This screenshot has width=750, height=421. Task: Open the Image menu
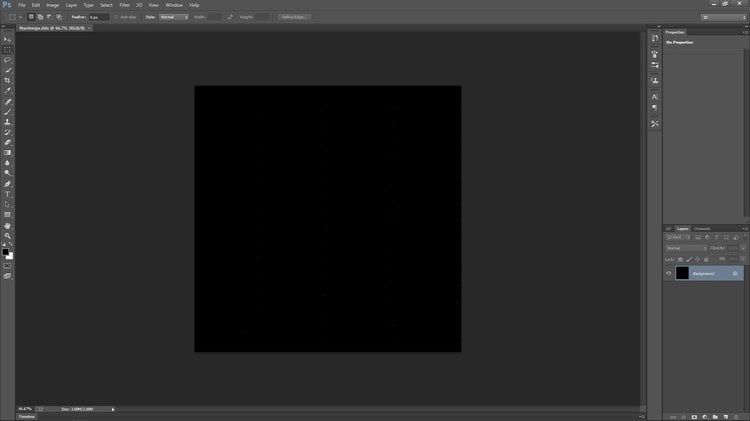pyautogui.click(x=53, y=5)
